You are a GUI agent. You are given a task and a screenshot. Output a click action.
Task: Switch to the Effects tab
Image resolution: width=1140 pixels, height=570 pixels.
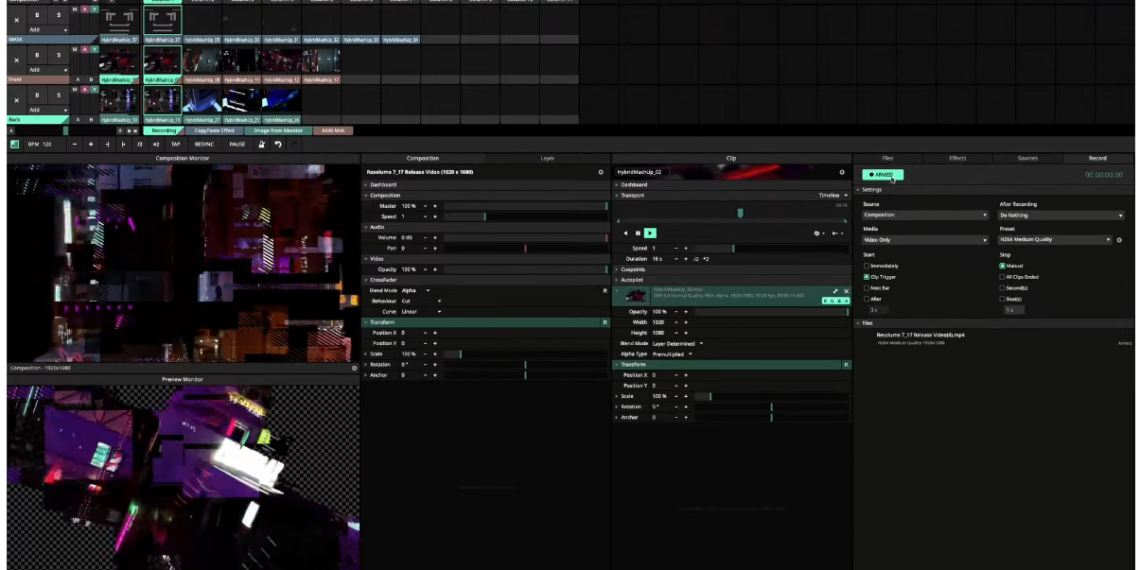pyautogui.click(x=957, y=158)
